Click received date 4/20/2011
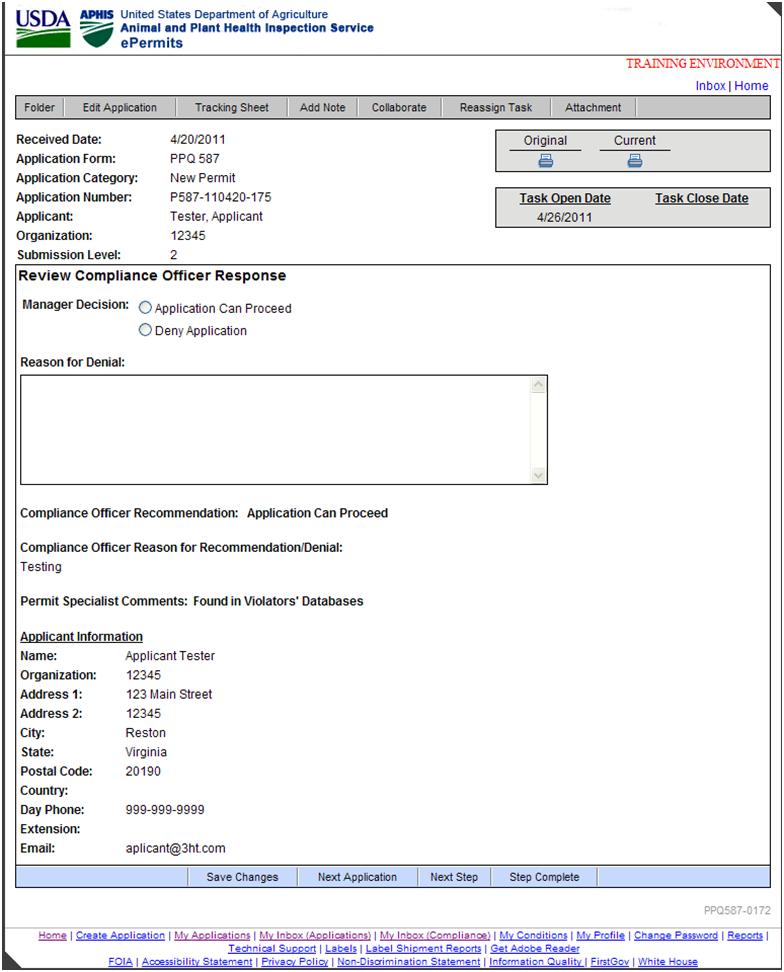 pyautogui.click(x=198, y=139)
